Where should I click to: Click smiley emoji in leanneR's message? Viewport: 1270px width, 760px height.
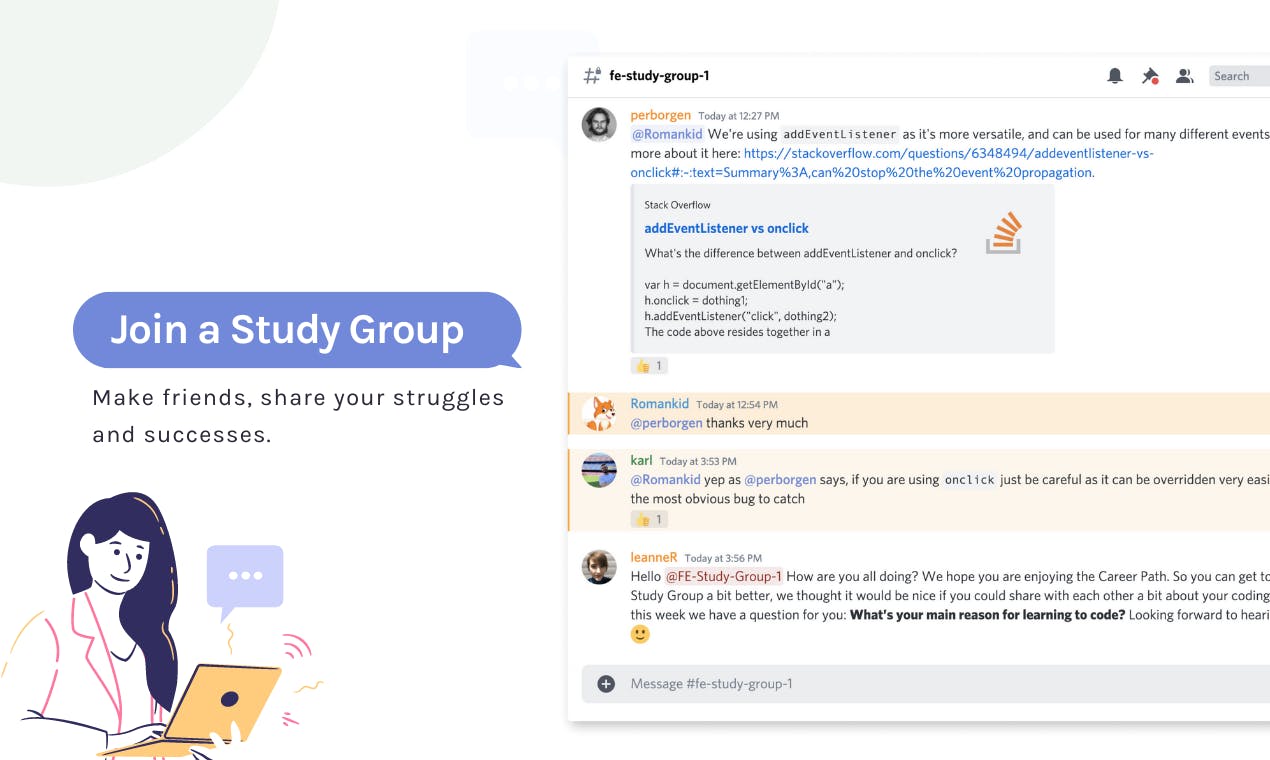pyautogui.click(x=640, y=634)
